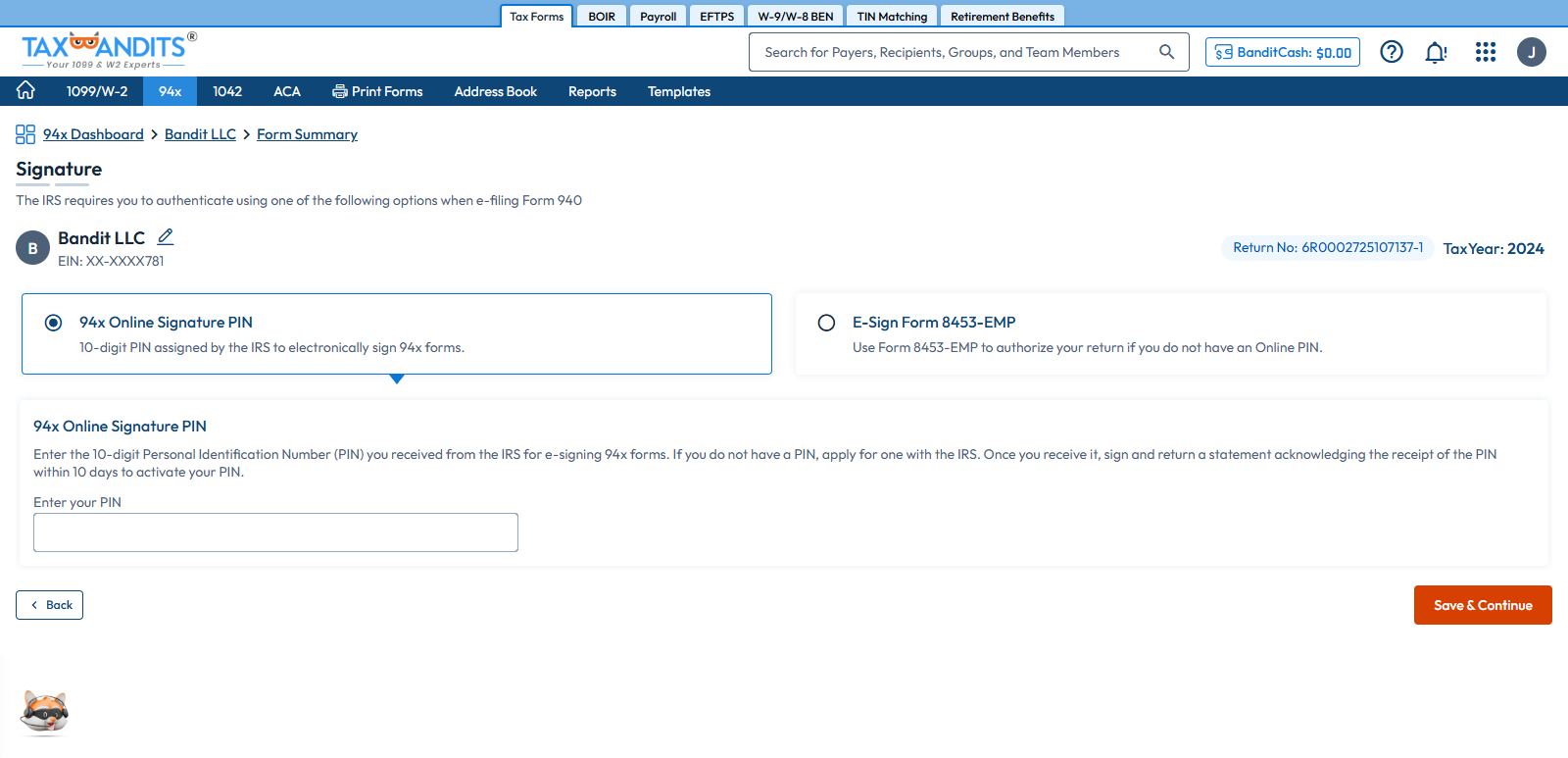The width and height of the screenshot is (1568, 758).
Task: Open the apps grid icon
Action: click(1485, 52)
